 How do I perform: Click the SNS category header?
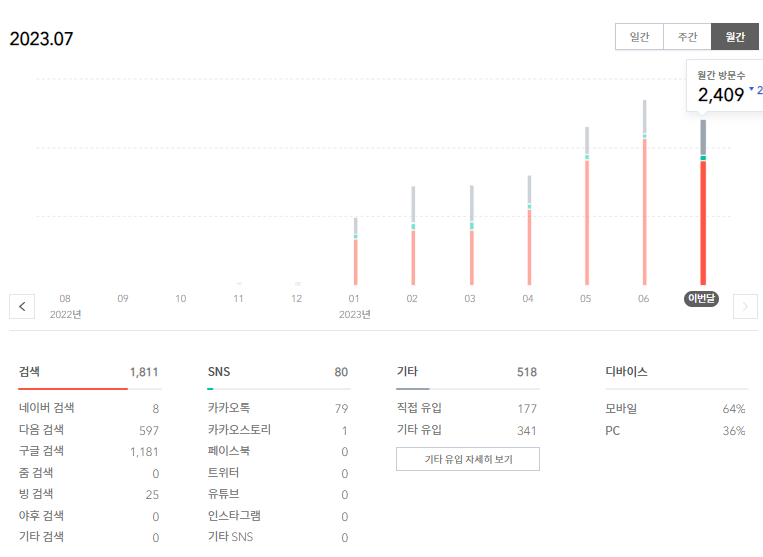click(218, 372)
